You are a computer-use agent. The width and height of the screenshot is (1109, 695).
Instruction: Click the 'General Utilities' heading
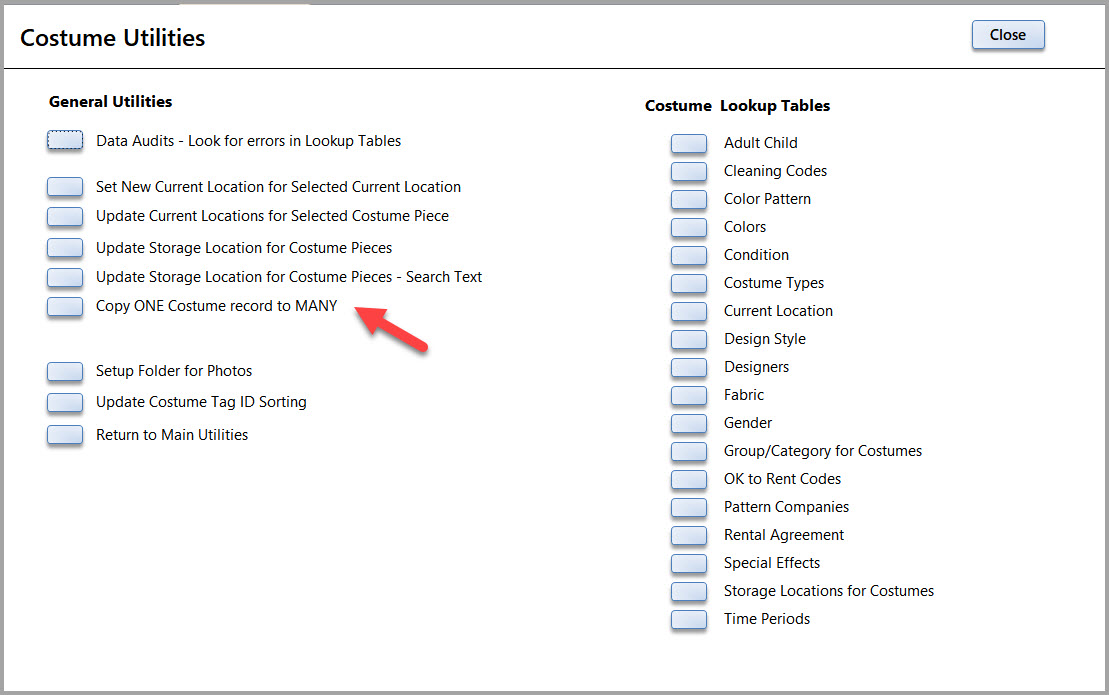pos(110,102)
